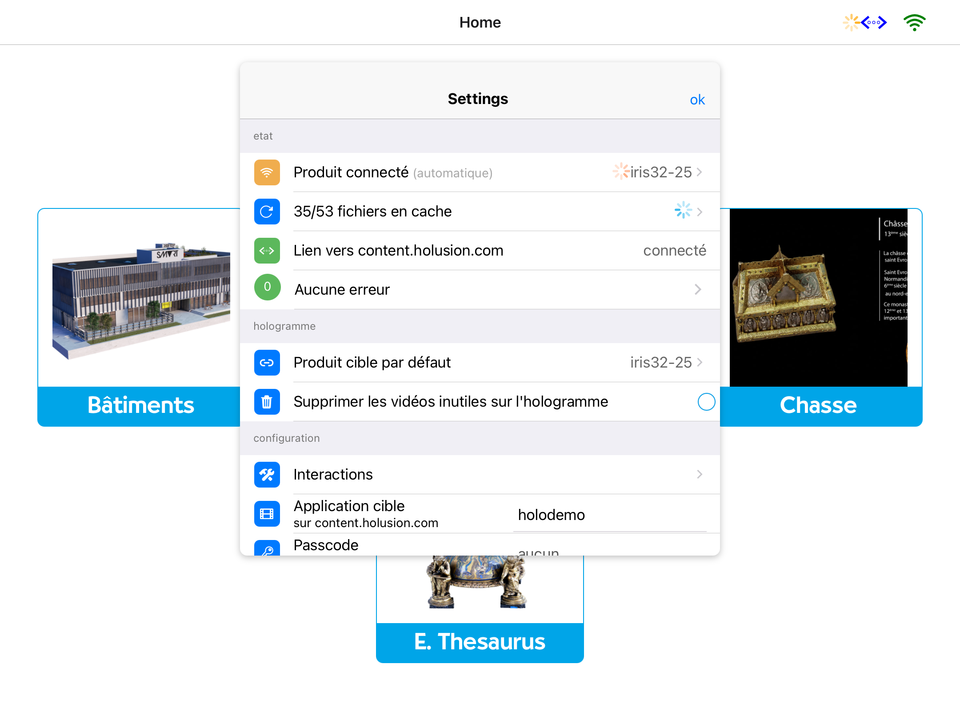The width and height of the screenshot is (960, 720).
Task: Edit the holodemo application cible field
Action: (x=600, y=514)
